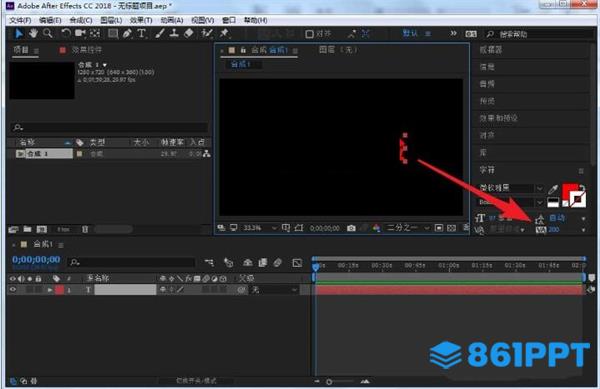Toggle Motion Blur enable in timeline
The width and height of the screenshot is (600, 389).
pos(278,263)
